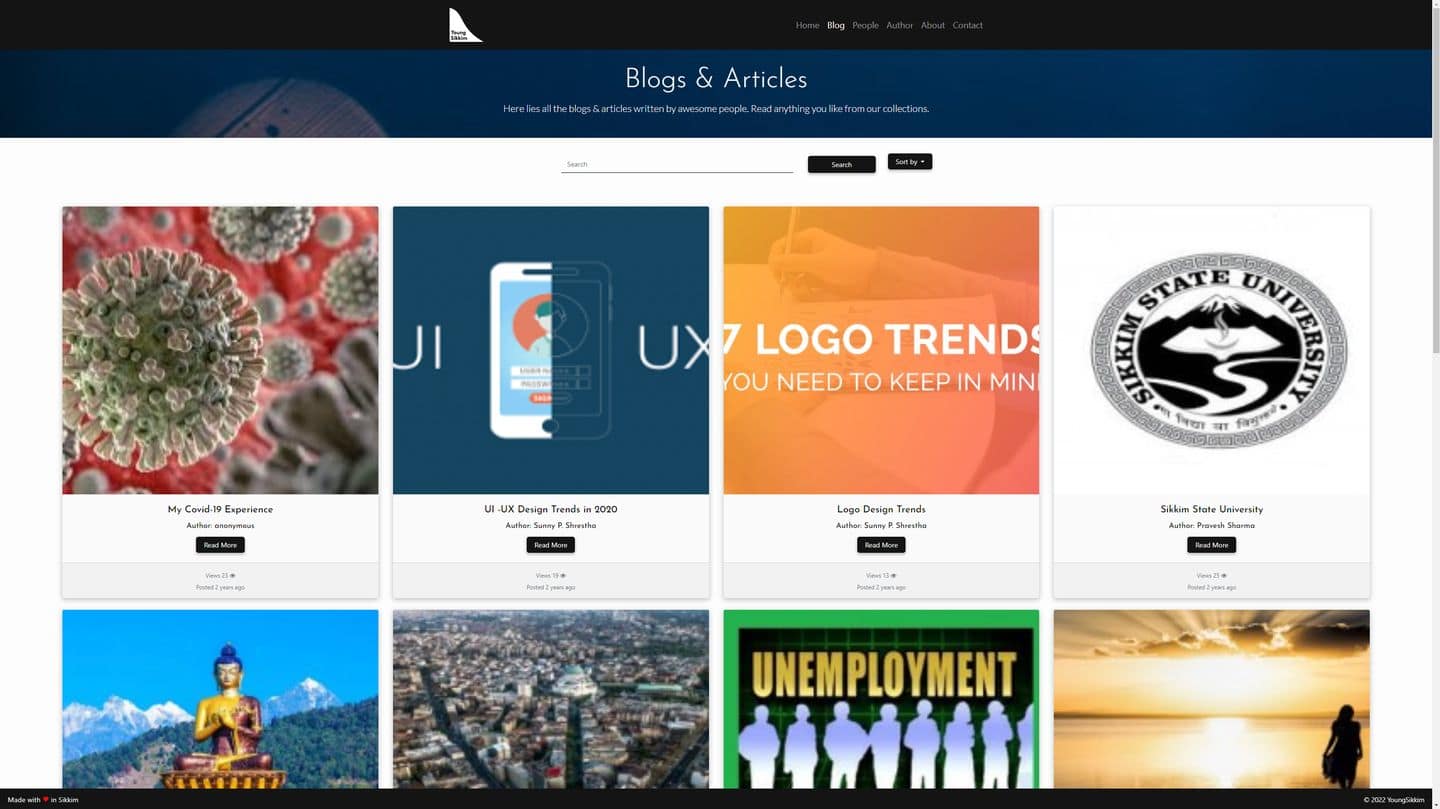Image resolution: width=1440 pixels, height=809 pixels.
Task: Click eye icon under Logo Design Trends card
Action: (894, 576)
